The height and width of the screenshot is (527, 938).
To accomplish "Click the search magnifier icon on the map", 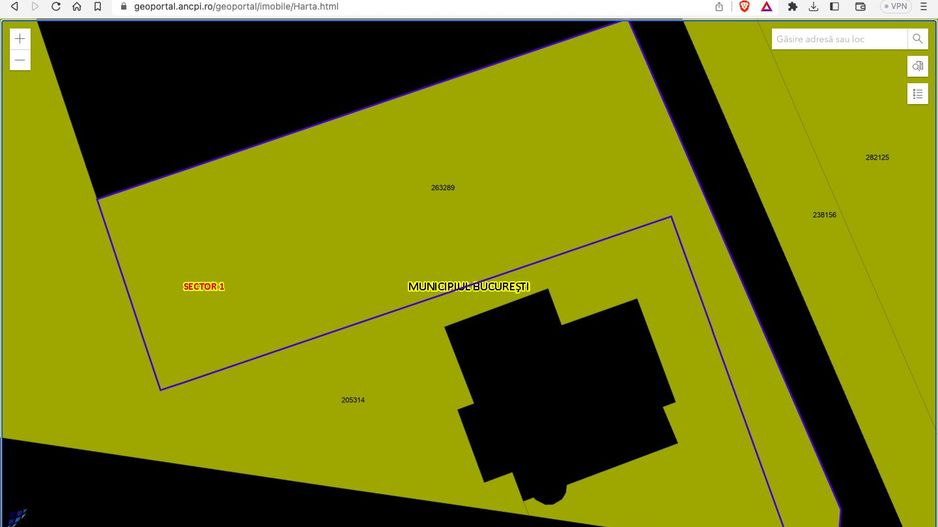I will (917, 39).
